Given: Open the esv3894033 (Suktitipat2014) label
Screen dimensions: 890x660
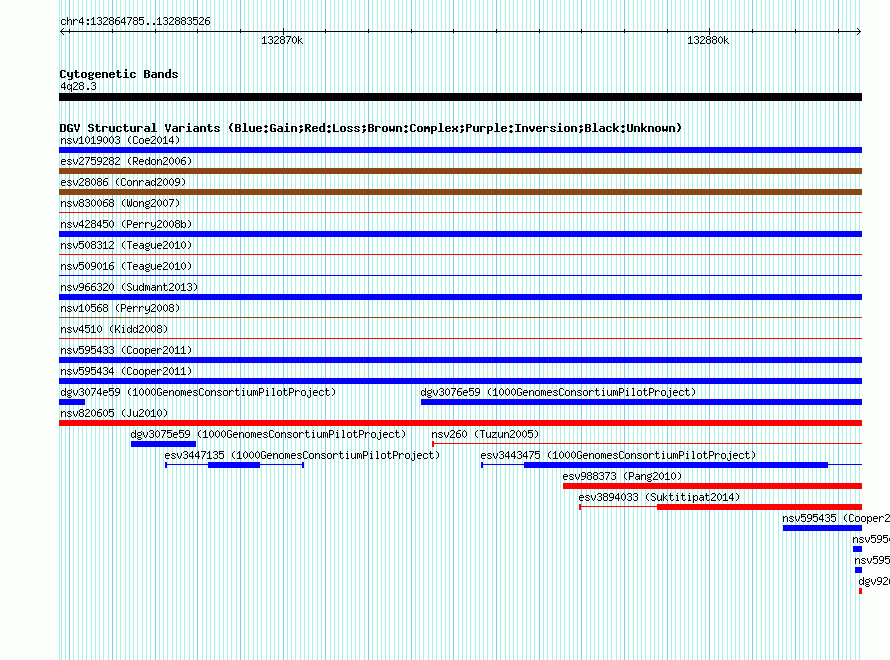Looking at the screenshot, I should coord(659,497).
